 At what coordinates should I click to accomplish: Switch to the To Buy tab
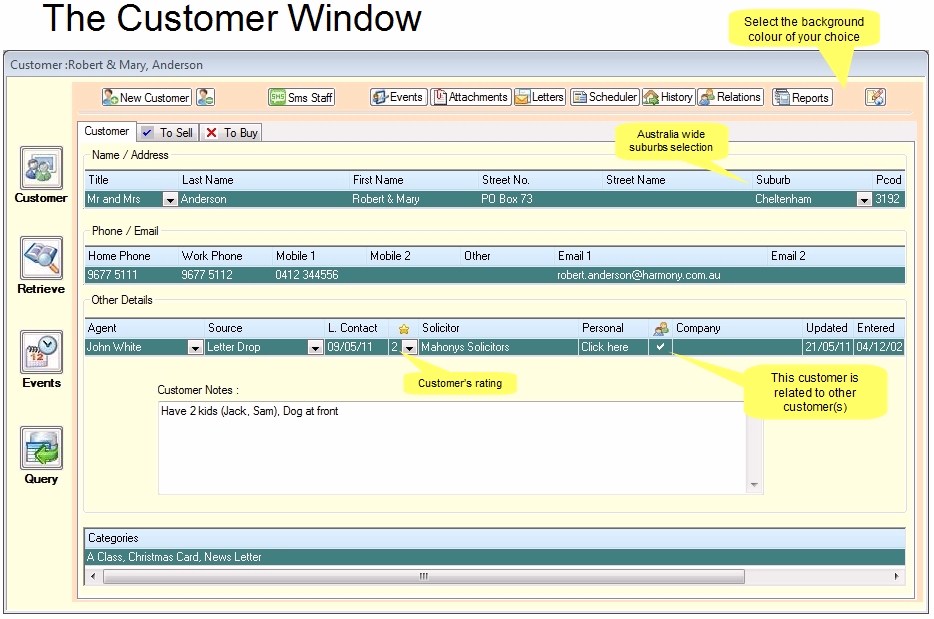(231, 131)
